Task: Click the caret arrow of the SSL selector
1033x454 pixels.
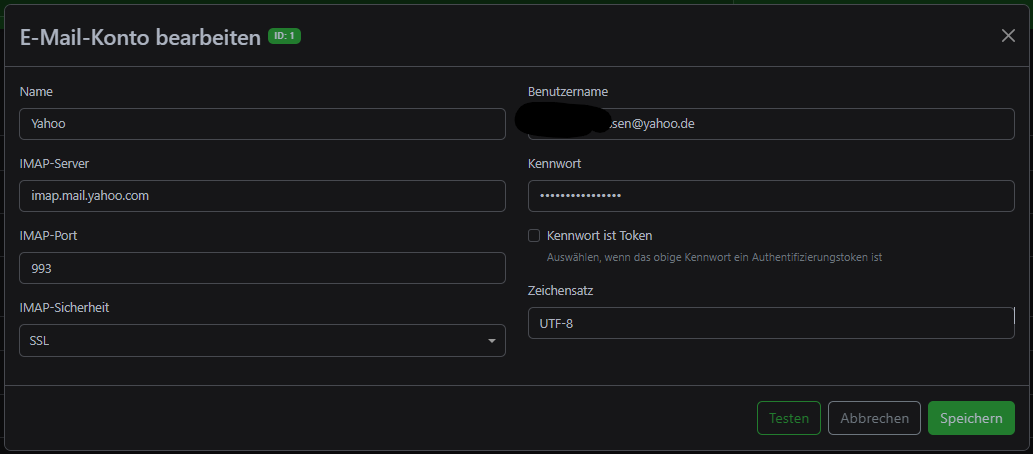Action: (x=491, y=341)
